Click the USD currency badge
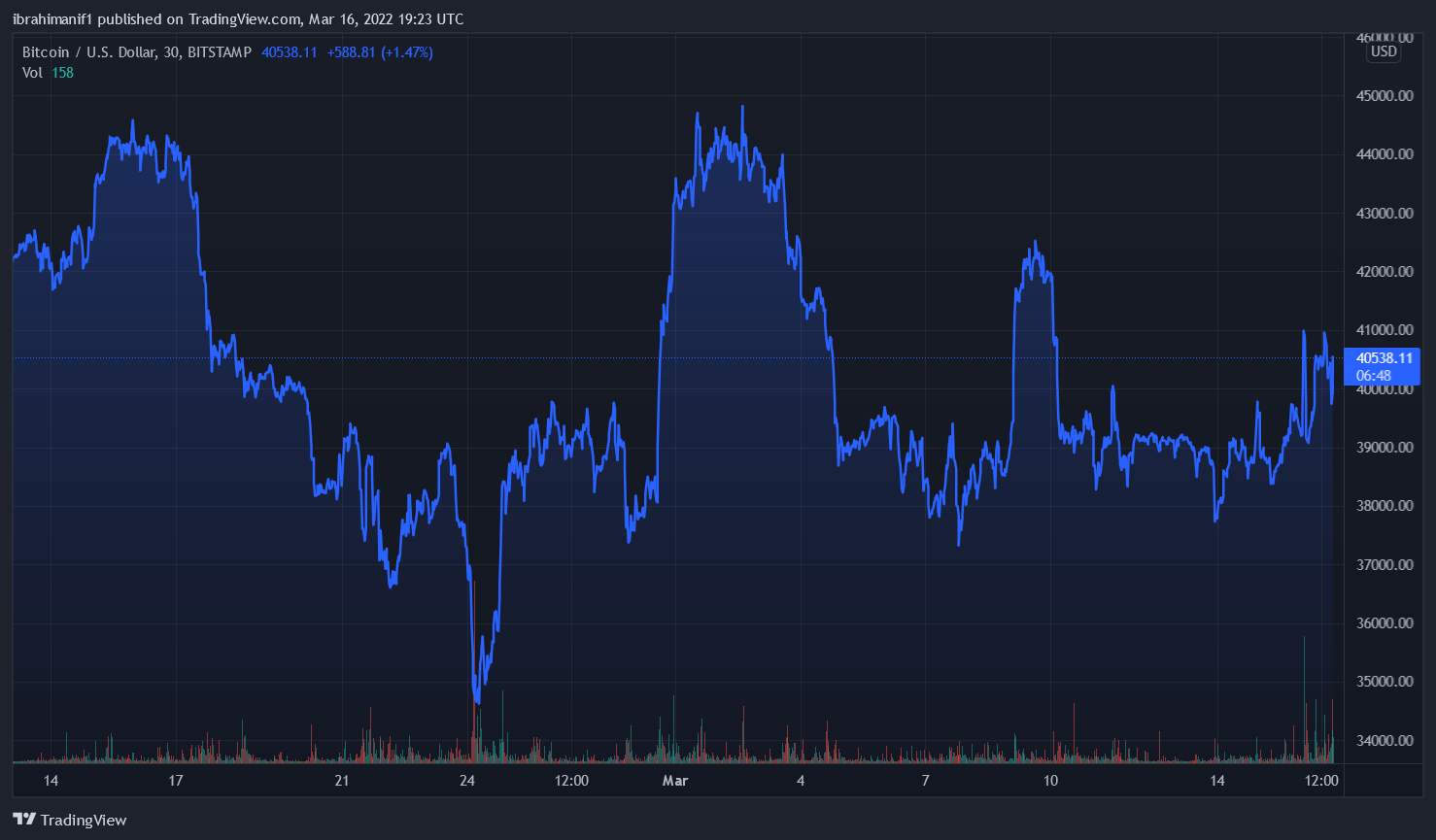 coord(1384,51)
